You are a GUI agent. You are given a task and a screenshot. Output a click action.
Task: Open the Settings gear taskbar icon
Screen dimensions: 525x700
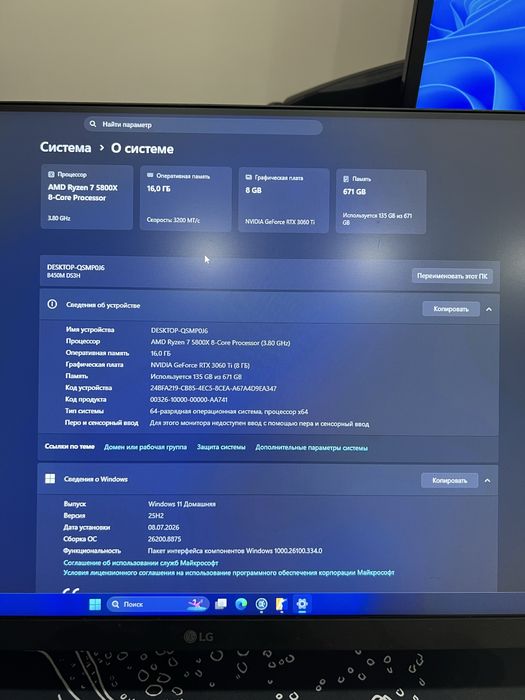click(x=302, y=604)
